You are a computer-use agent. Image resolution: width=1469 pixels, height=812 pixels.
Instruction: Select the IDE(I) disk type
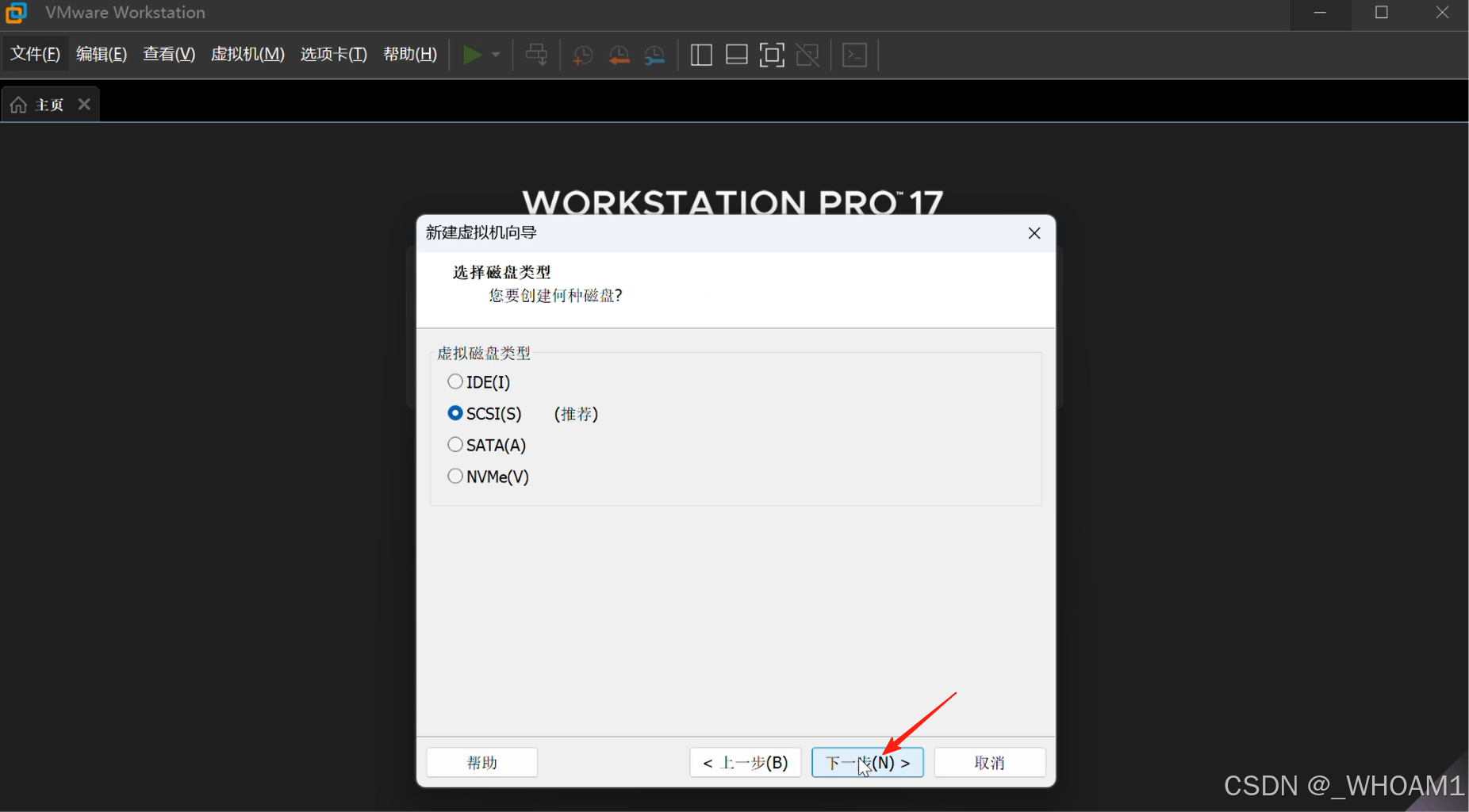[479, 382]
